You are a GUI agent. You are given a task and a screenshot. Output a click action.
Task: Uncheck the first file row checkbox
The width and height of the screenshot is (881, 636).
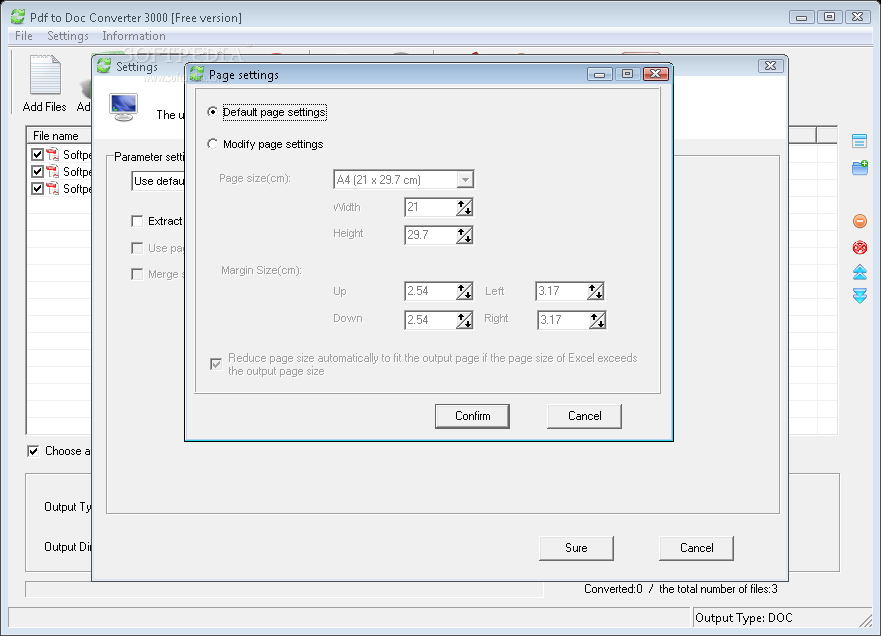tap(38, 155)
